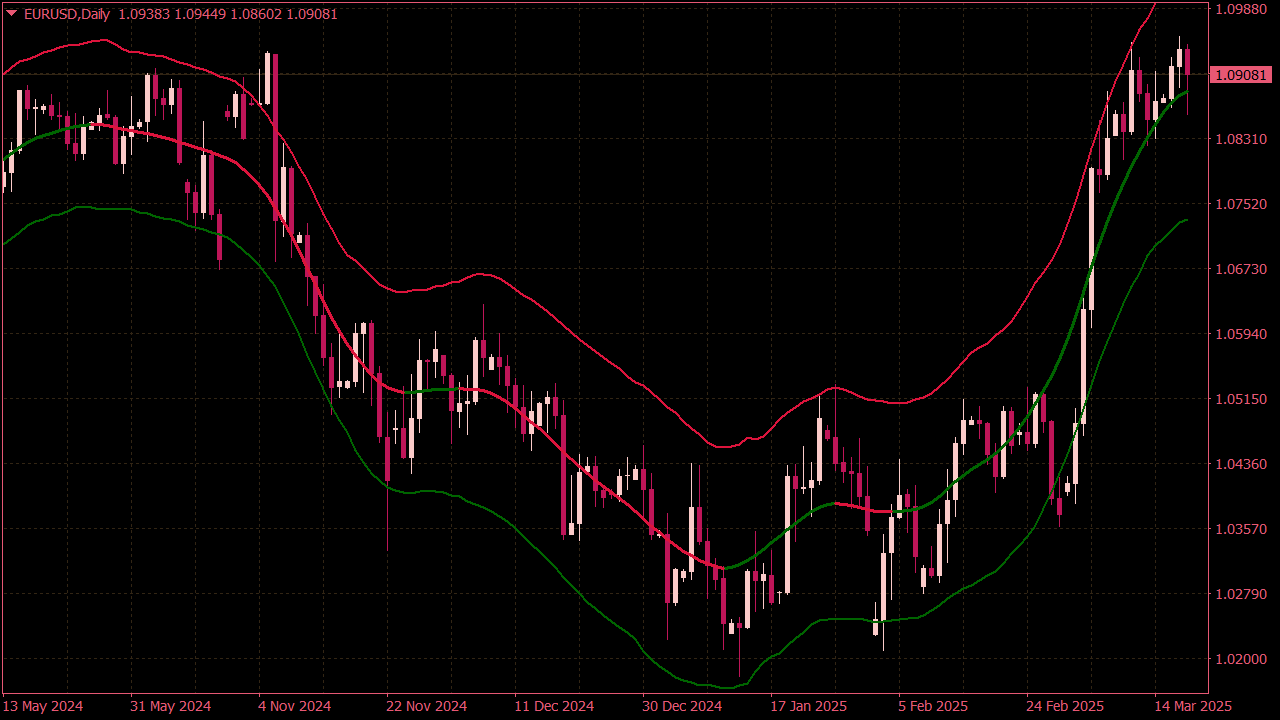Image resolution: width=1280 pixels, height=720 pixels.
Task: Select the 30 Dec 2024 date label
Action: [683, 706]
